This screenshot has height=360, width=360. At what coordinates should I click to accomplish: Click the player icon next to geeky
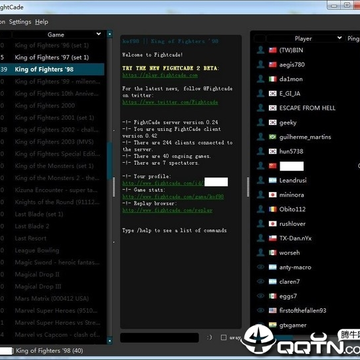(x=261, y=122)
